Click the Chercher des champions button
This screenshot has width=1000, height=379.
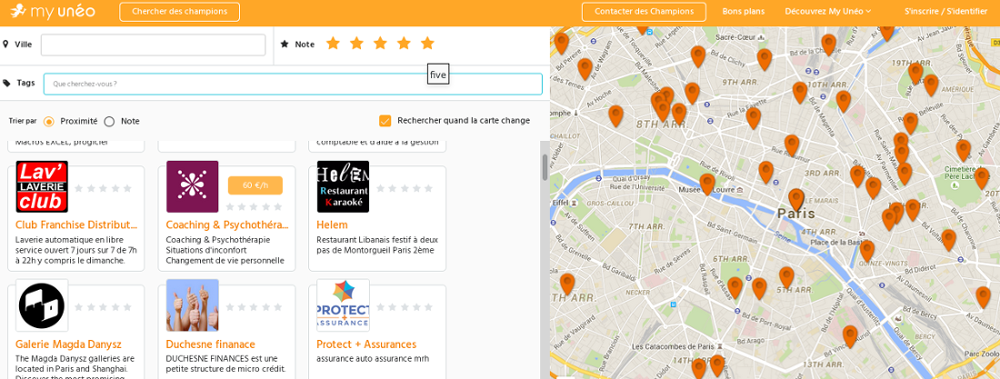point(179,11)
